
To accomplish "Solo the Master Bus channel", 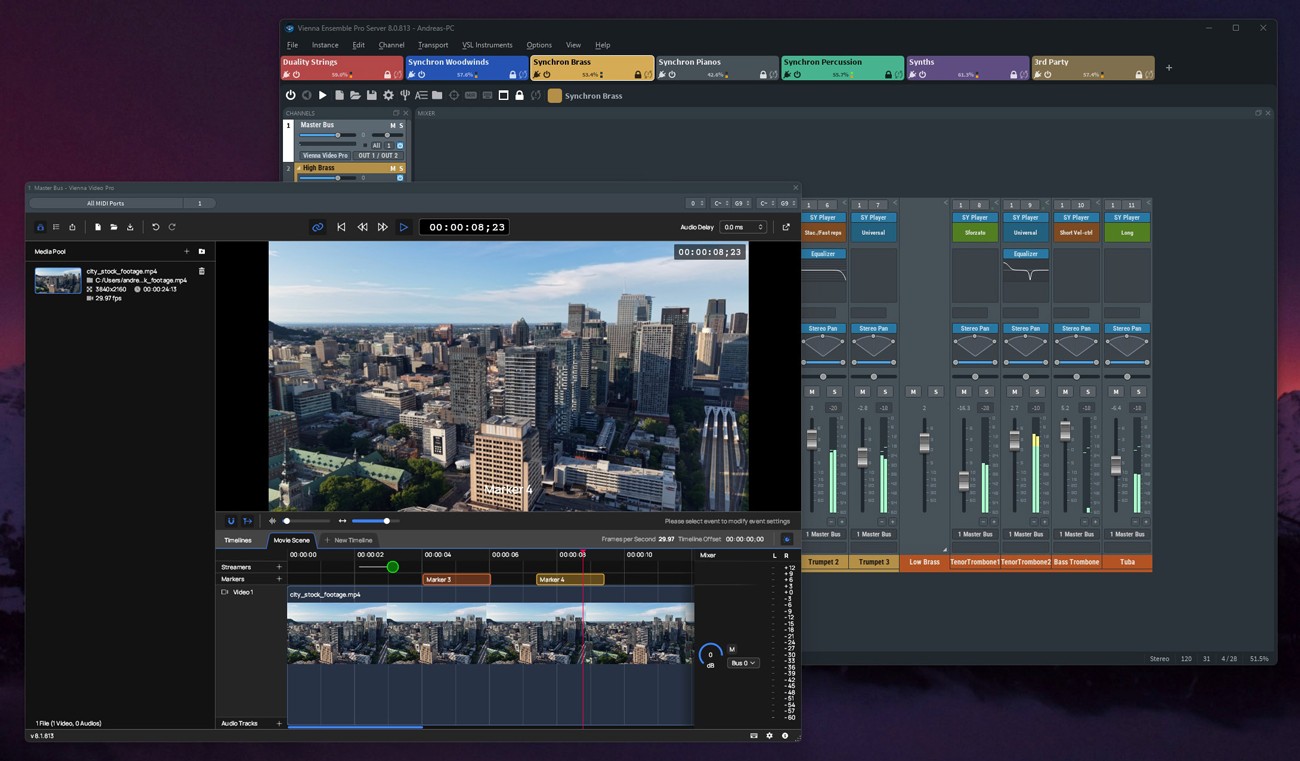I will point(402,125).
